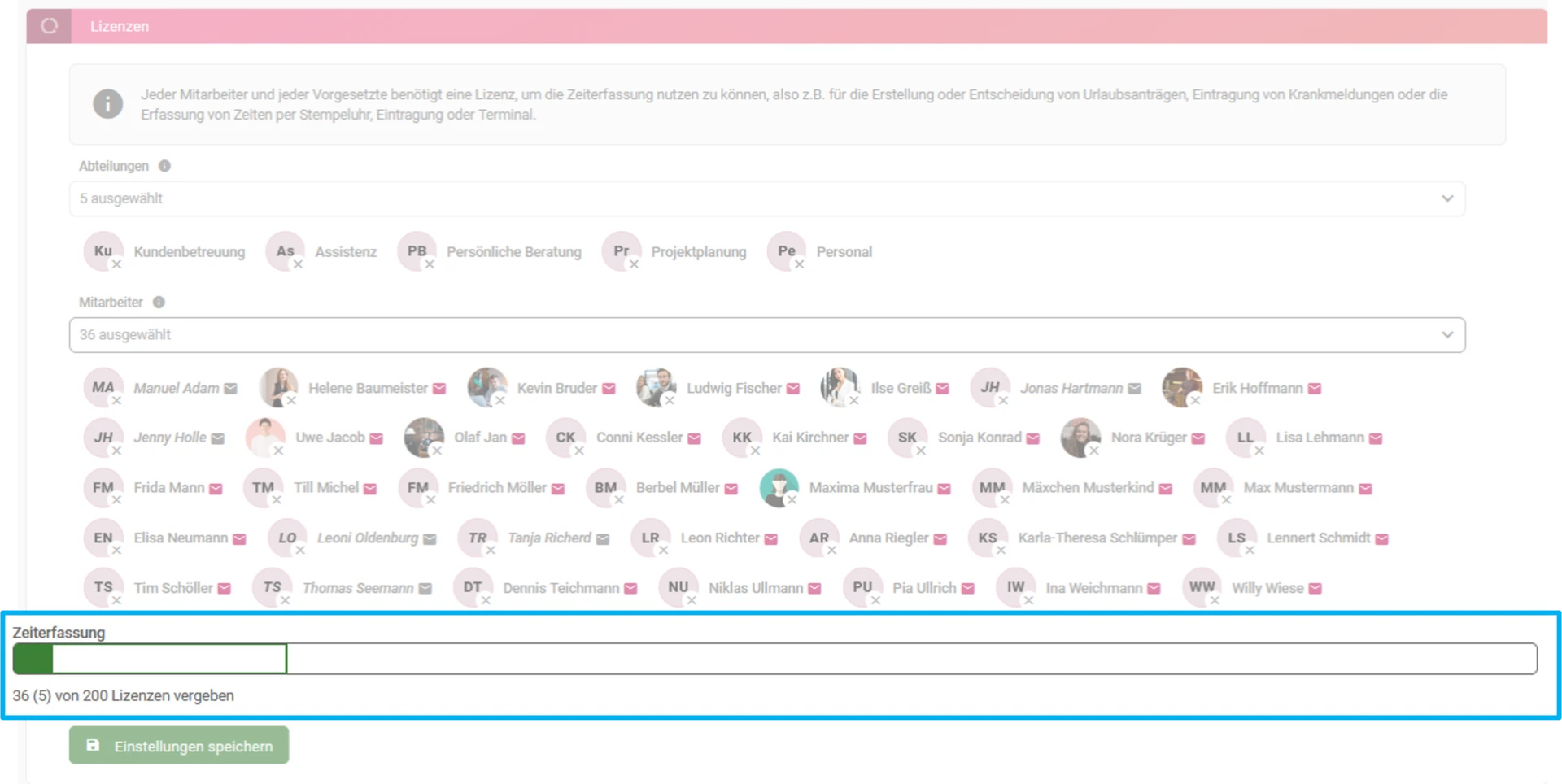Viewport: 1562px width, 784px height.
Task: Click mail icon next to Kevin Bruder
Action: [x=609, y=389]
